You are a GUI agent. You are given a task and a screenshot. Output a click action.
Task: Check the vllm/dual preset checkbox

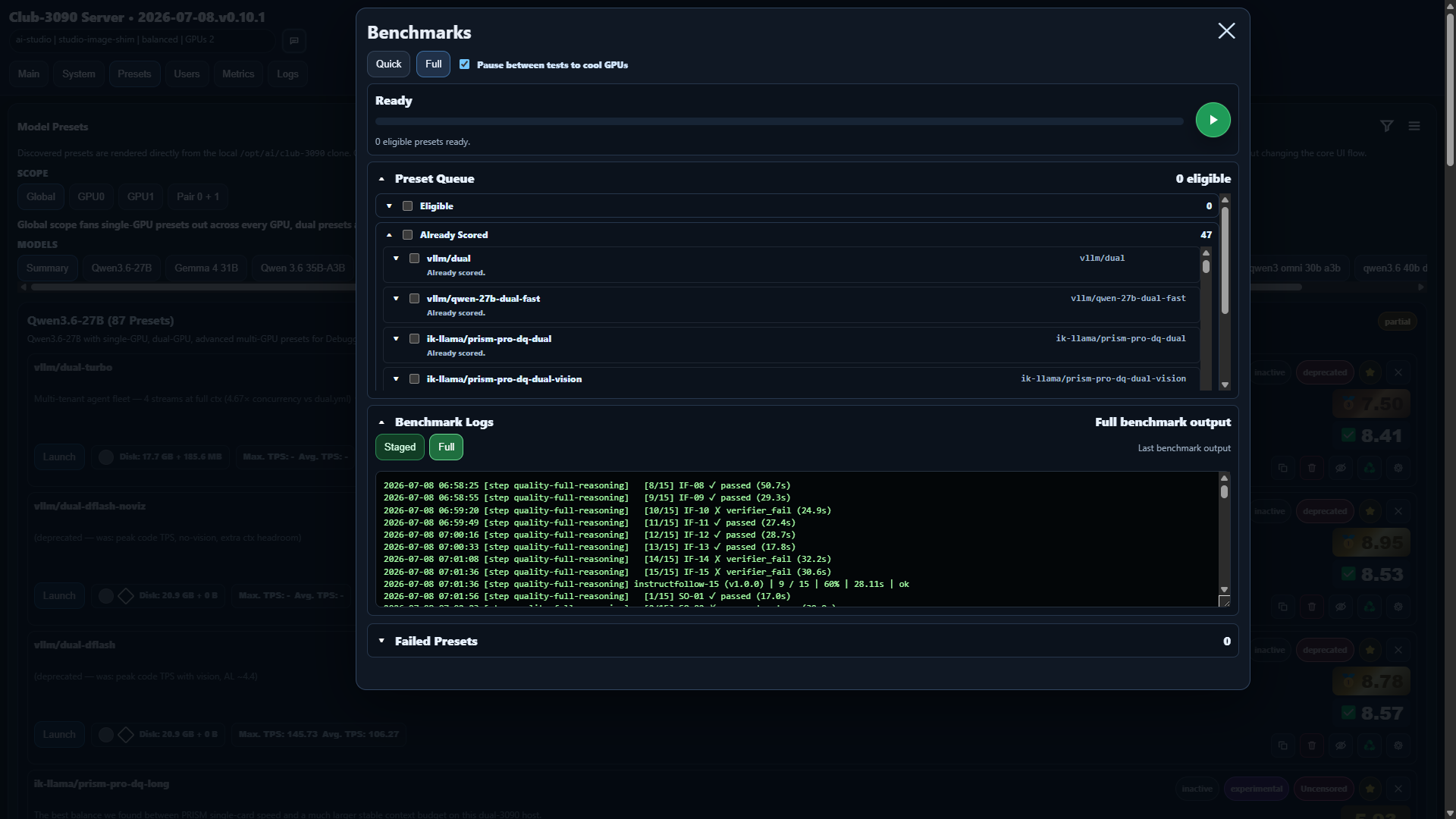(x=414, y=259)
